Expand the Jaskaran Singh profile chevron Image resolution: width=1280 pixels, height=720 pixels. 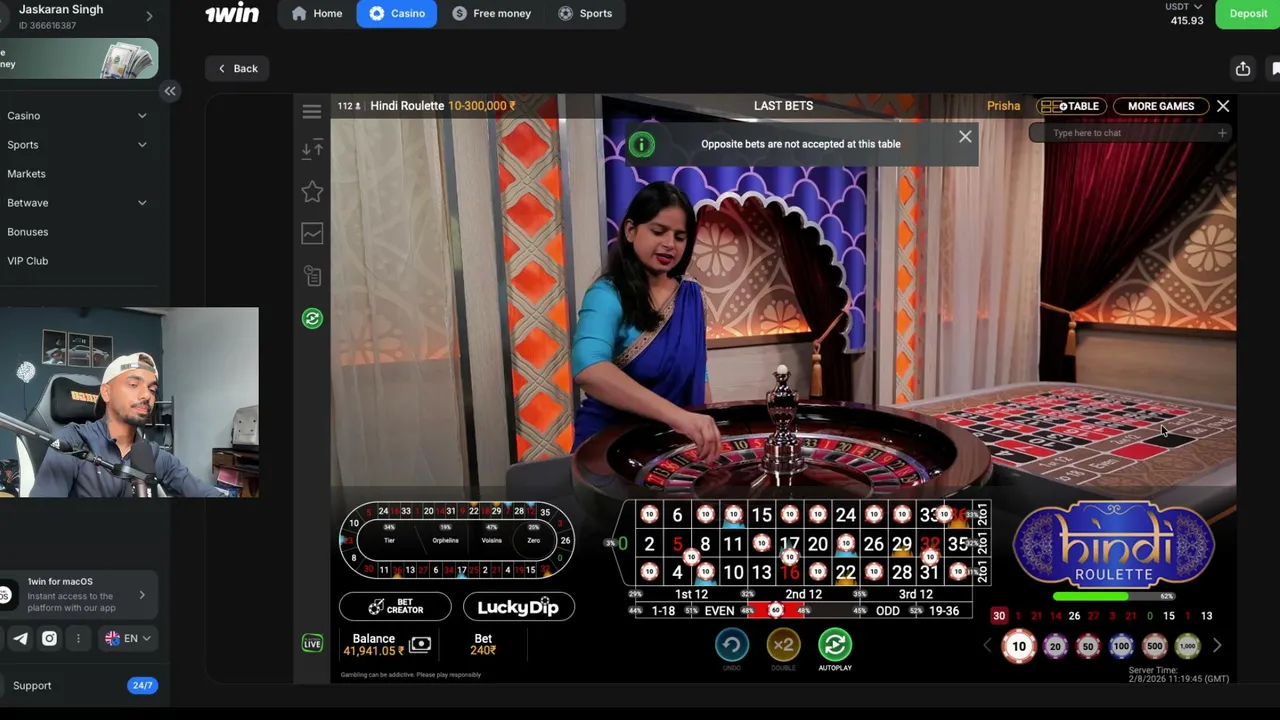coord(149,16)
